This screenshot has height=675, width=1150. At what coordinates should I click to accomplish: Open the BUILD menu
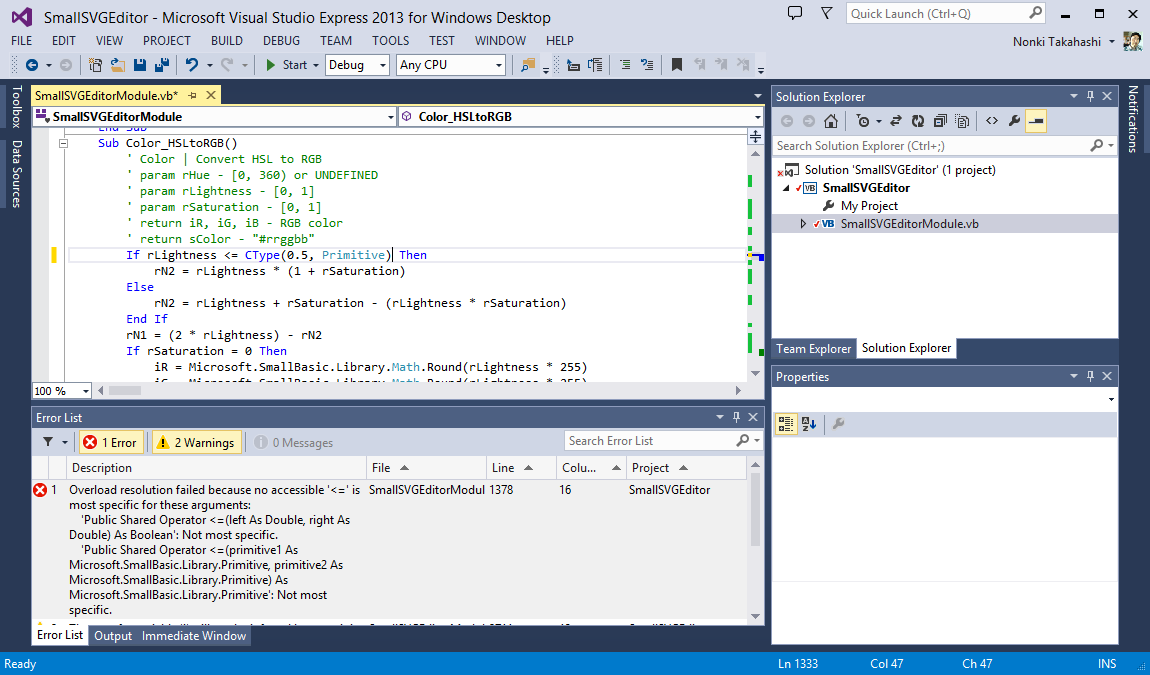227,41
